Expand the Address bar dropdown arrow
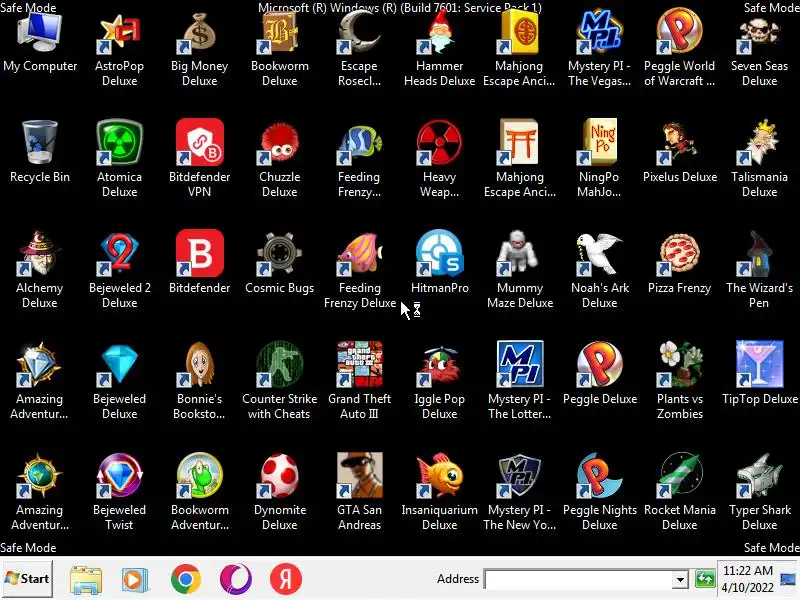The width and height of the screenshot is (800, 600). click(x=680, y=580)
